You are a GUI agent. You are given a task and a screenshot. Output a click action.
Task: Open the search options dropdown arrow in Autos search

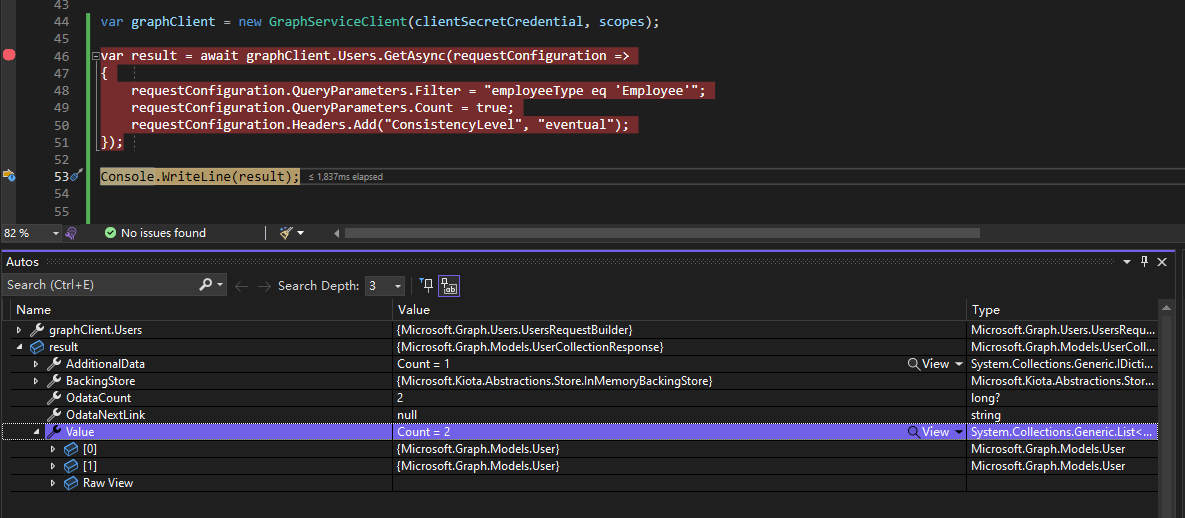pyautogui.click(x=220, y=286)
